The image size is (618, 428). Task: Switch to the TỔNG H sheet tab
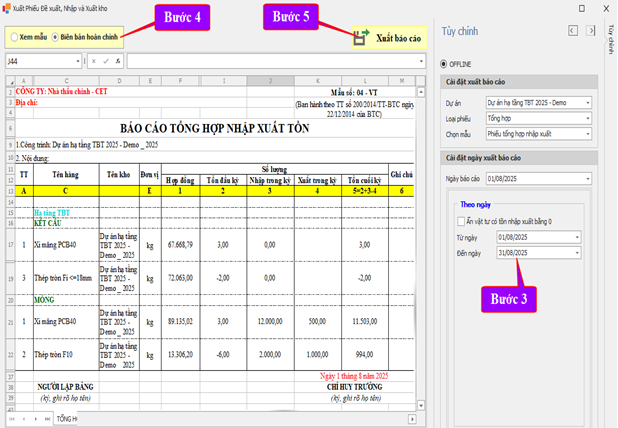[x=67, y=418]
